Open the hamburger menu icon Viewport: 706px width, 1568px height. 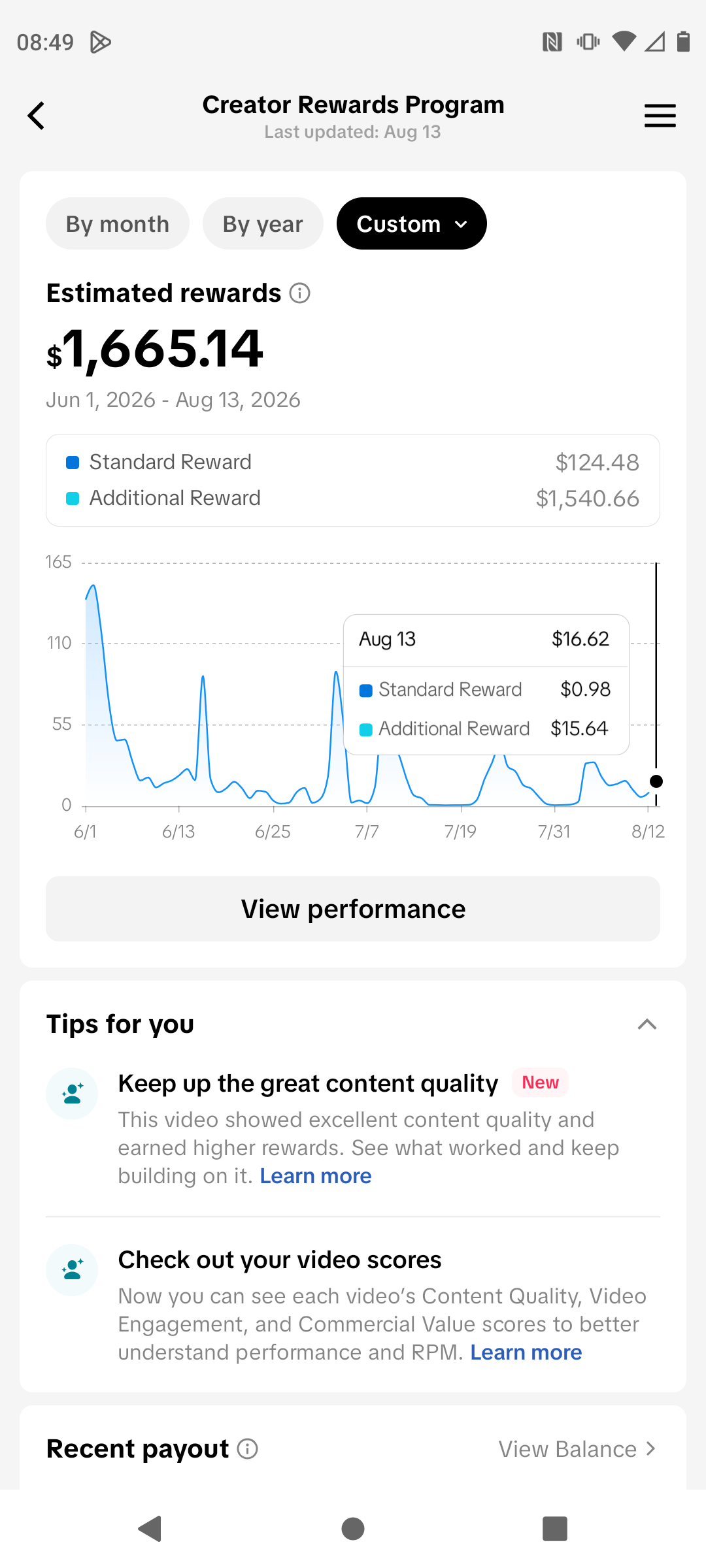click(x=660, y=116)
